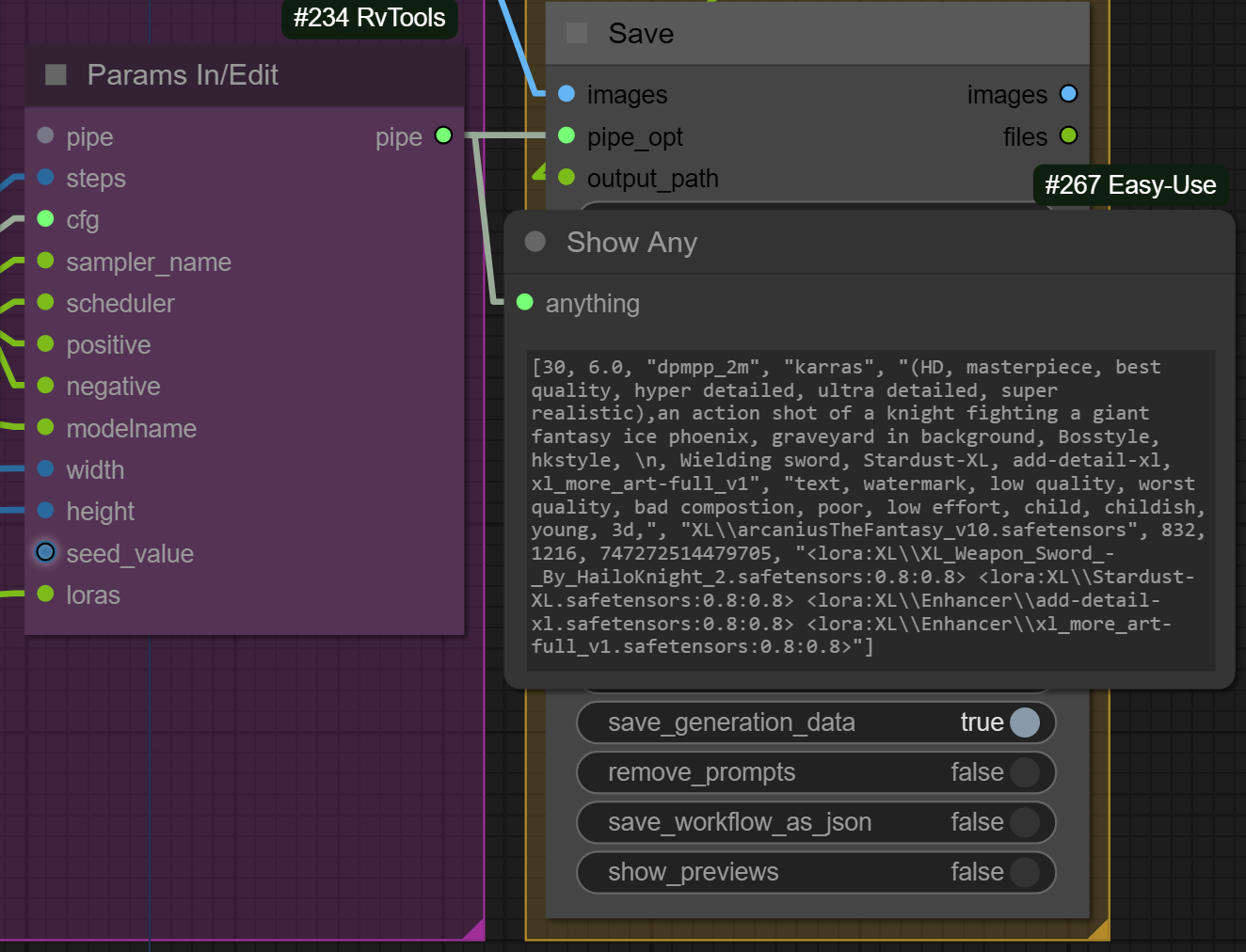Collapse the Params In/Edit node
This screenshot has height=952, width=1246.
click(56, 74)
